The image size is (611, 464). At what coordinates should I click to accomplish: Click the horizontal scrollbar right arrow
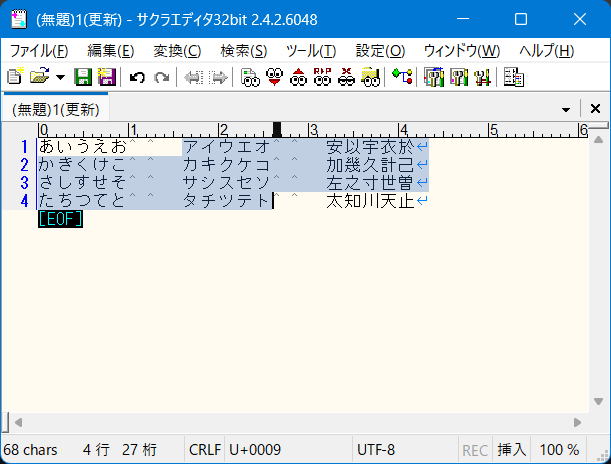[577, 422]
